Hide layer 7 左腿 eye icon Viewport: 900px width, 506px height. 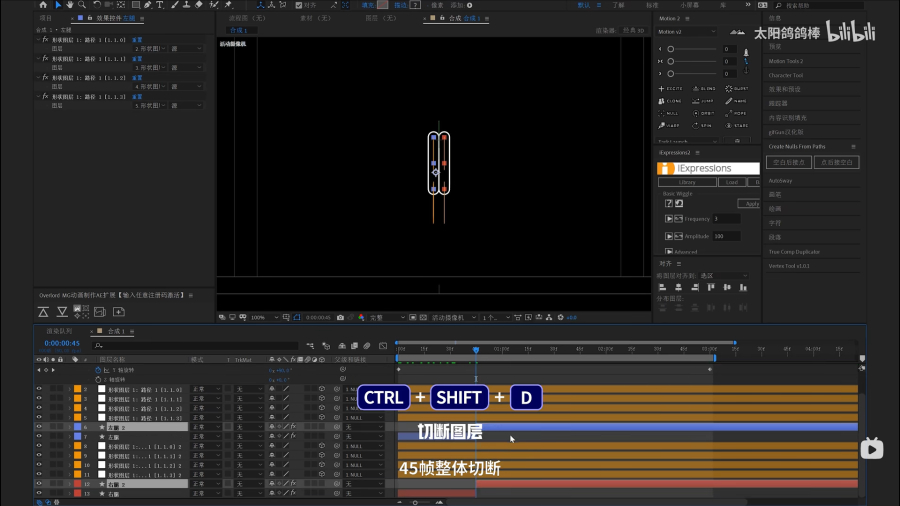(x=39, y=437)
